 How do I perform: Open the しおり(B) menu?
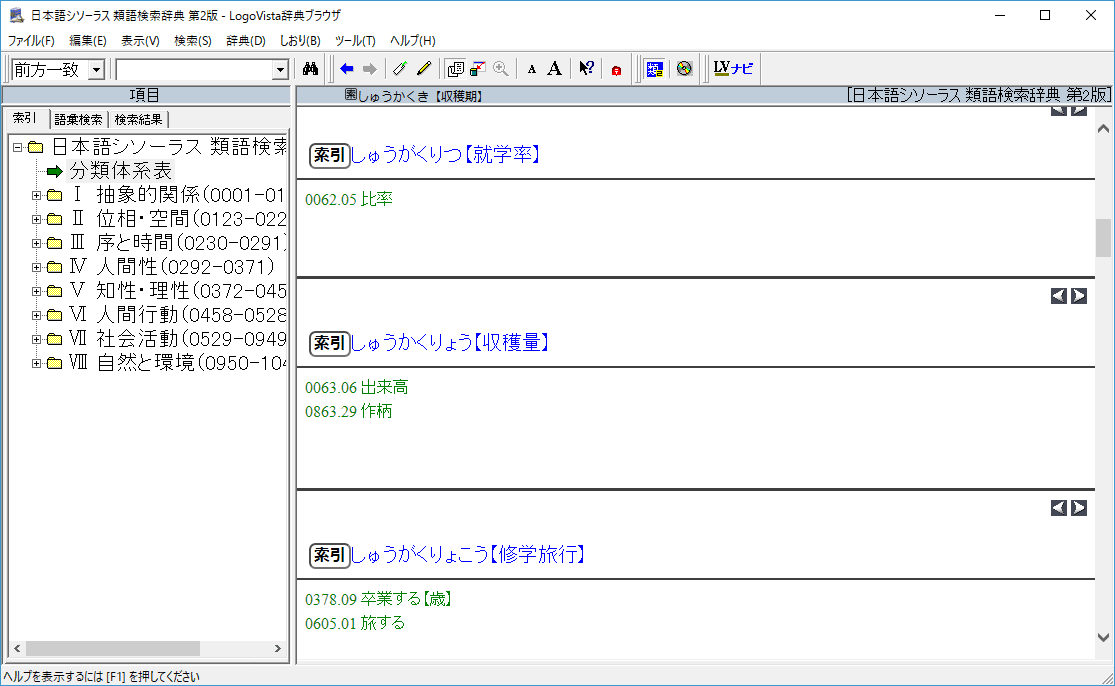click(300, 41)
